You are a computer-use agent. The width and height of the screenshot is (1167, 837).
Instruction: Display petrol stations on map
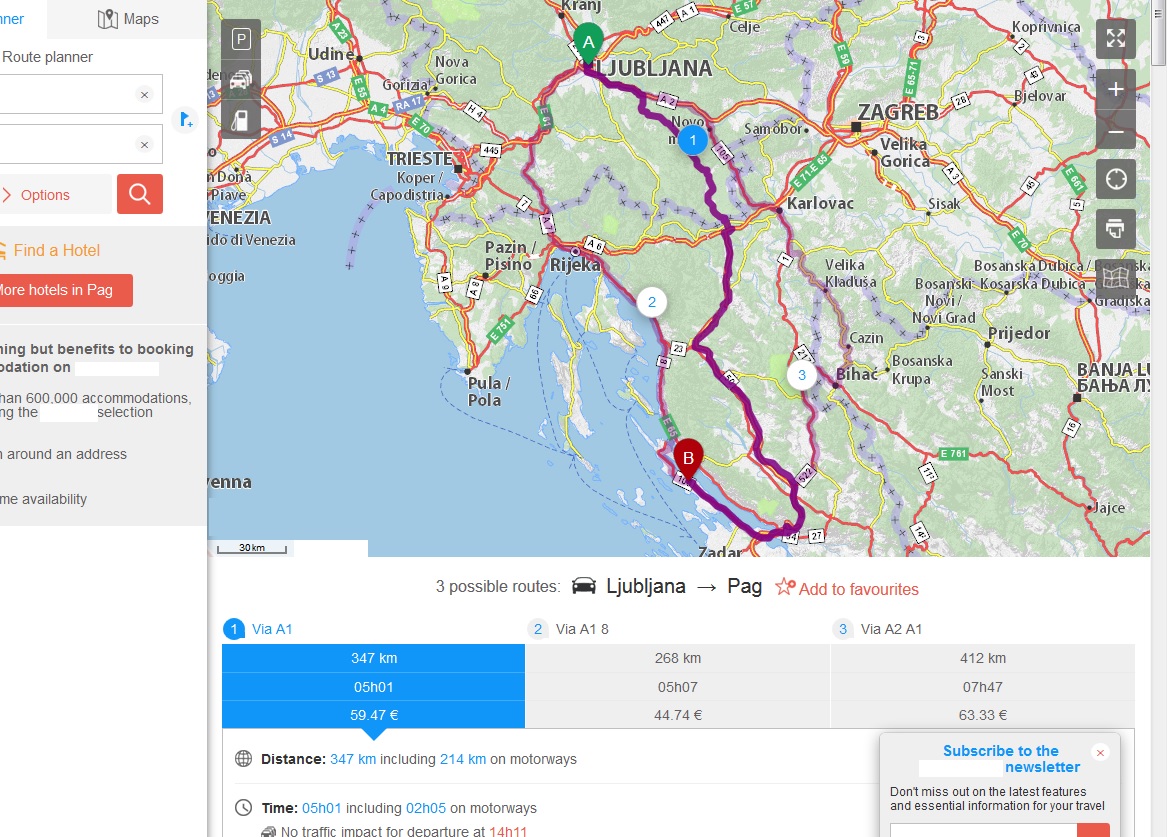pyautogui.click(x=240, y=120)
